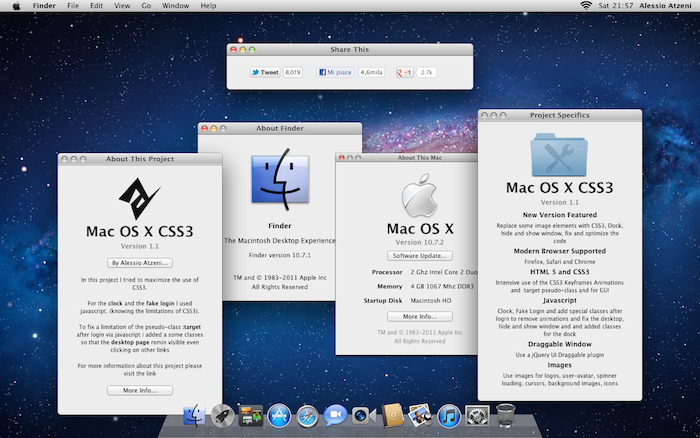This screenshot has width=700, height=438.
Task: Click the Project Specifics title bar
Action: point(560,115)
